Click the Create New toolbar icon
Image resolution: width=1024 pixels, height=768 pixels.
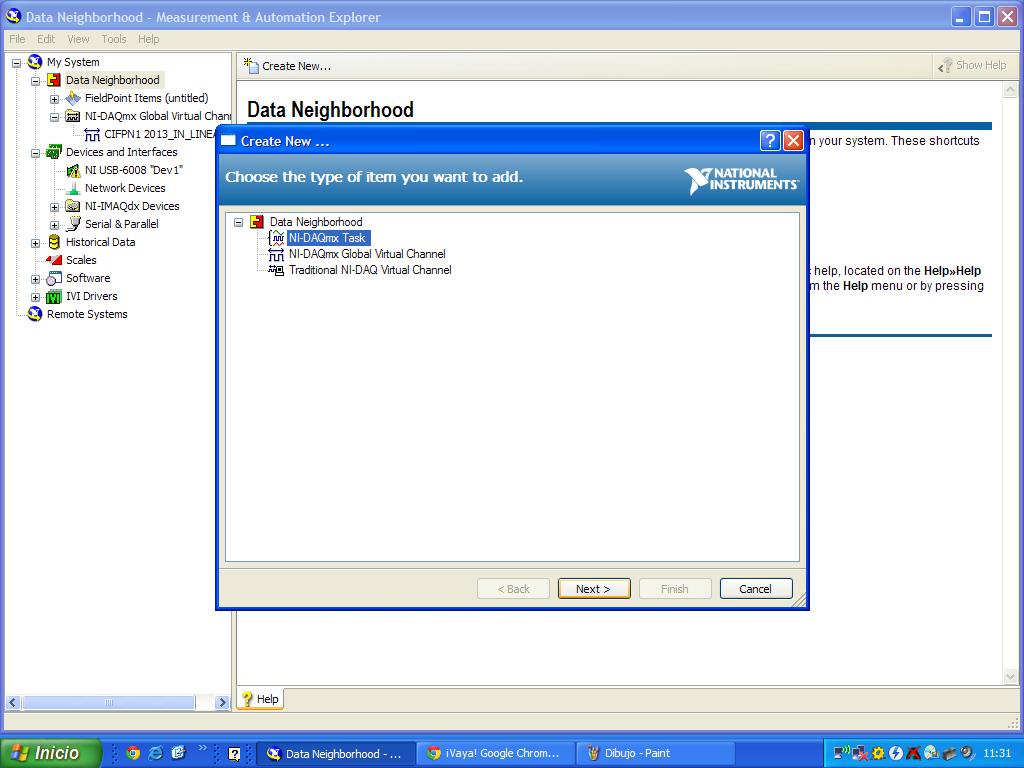point(251,65)
